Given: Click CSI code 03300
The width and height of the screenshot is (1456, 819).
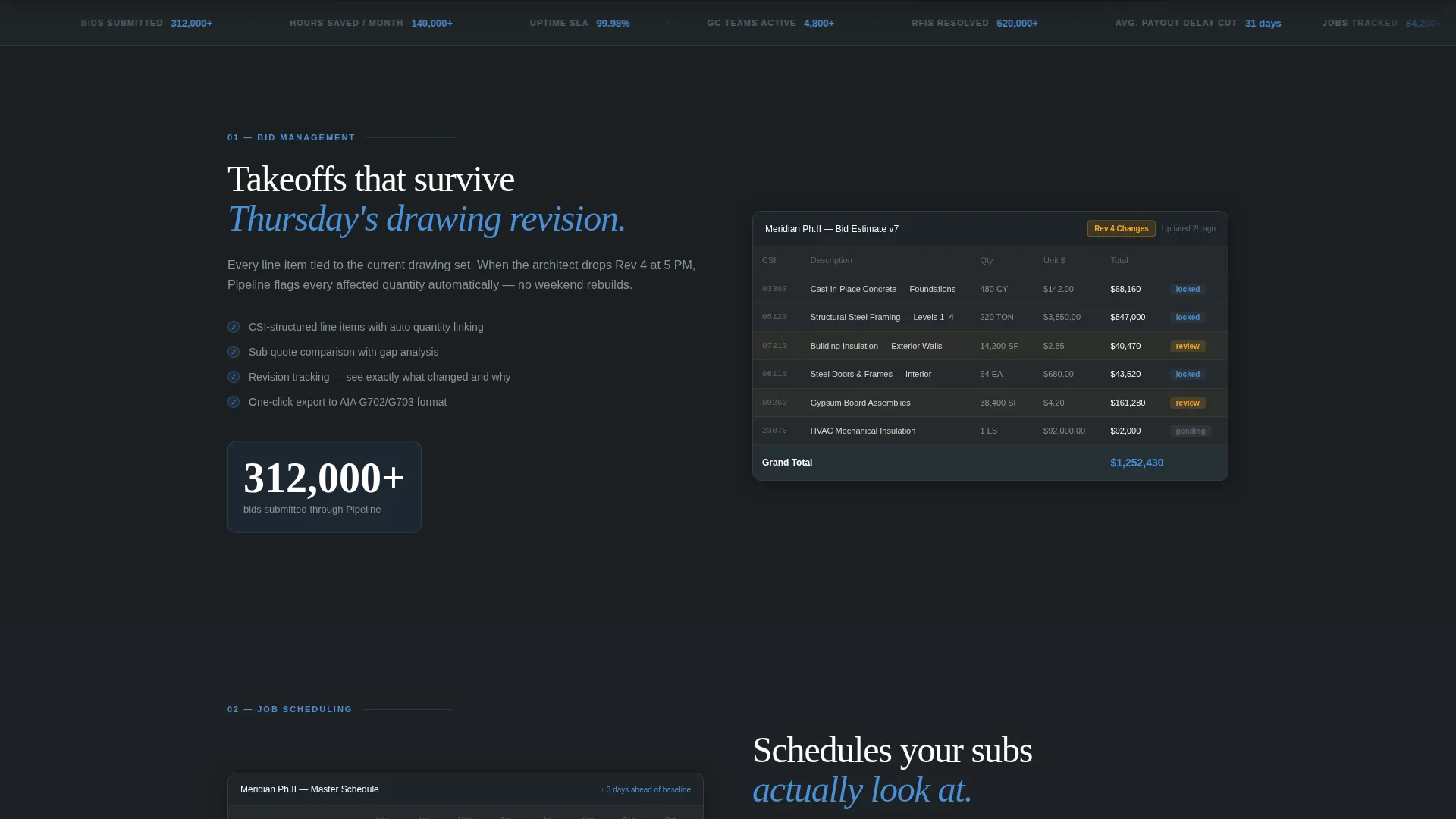Looking at the screenshot, I should pos(774,289).
